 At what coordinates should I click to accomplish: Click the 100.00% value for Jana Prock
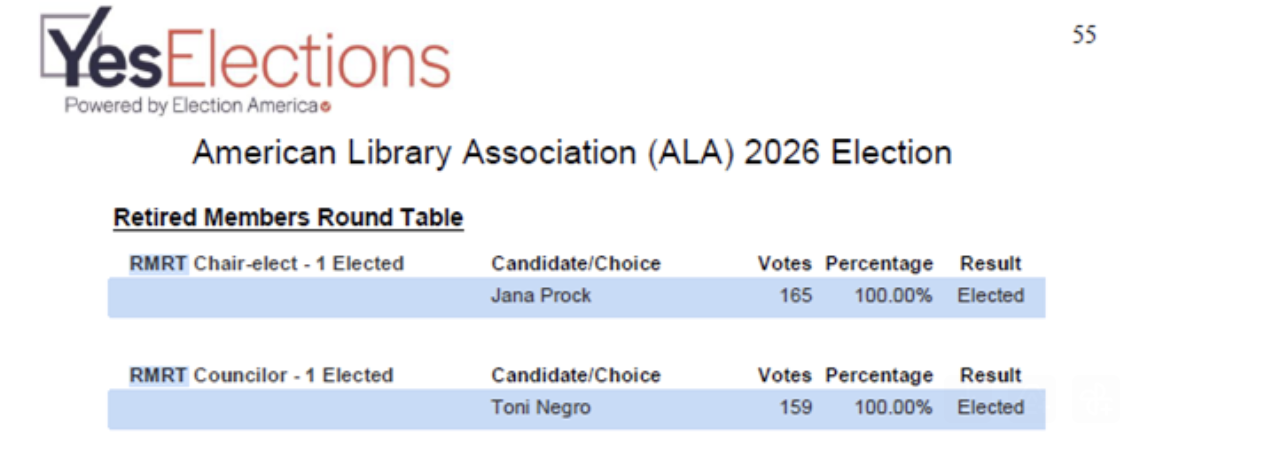(x=893, y=296)
